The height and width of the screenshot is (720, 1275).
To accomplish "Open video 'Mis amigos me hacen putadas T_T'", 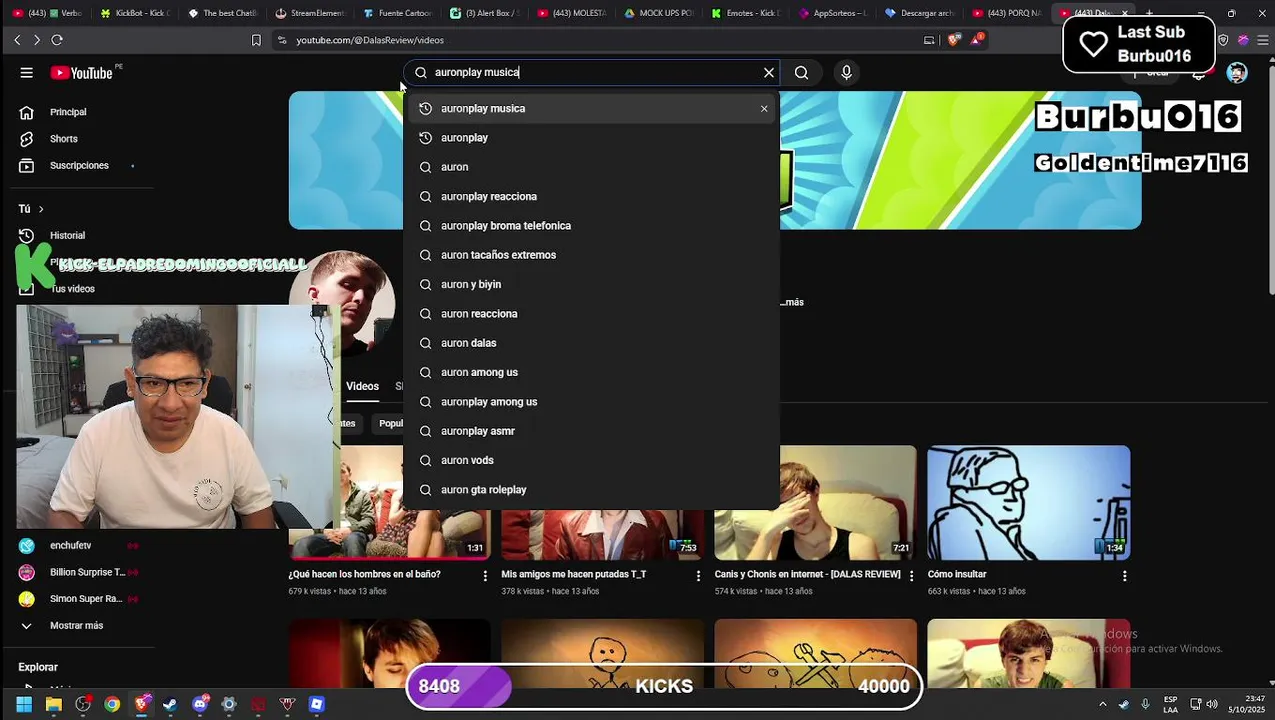I will (x=602, y=533).
